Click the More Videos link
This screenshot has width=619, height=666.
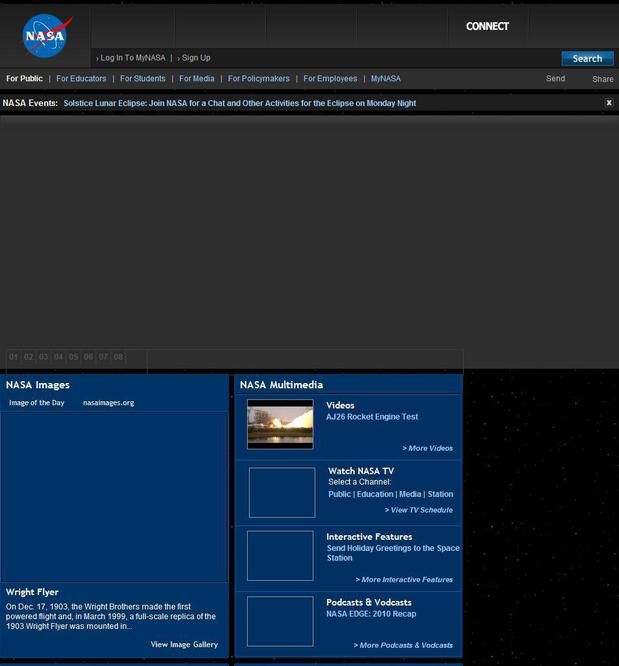click(427, 448)
